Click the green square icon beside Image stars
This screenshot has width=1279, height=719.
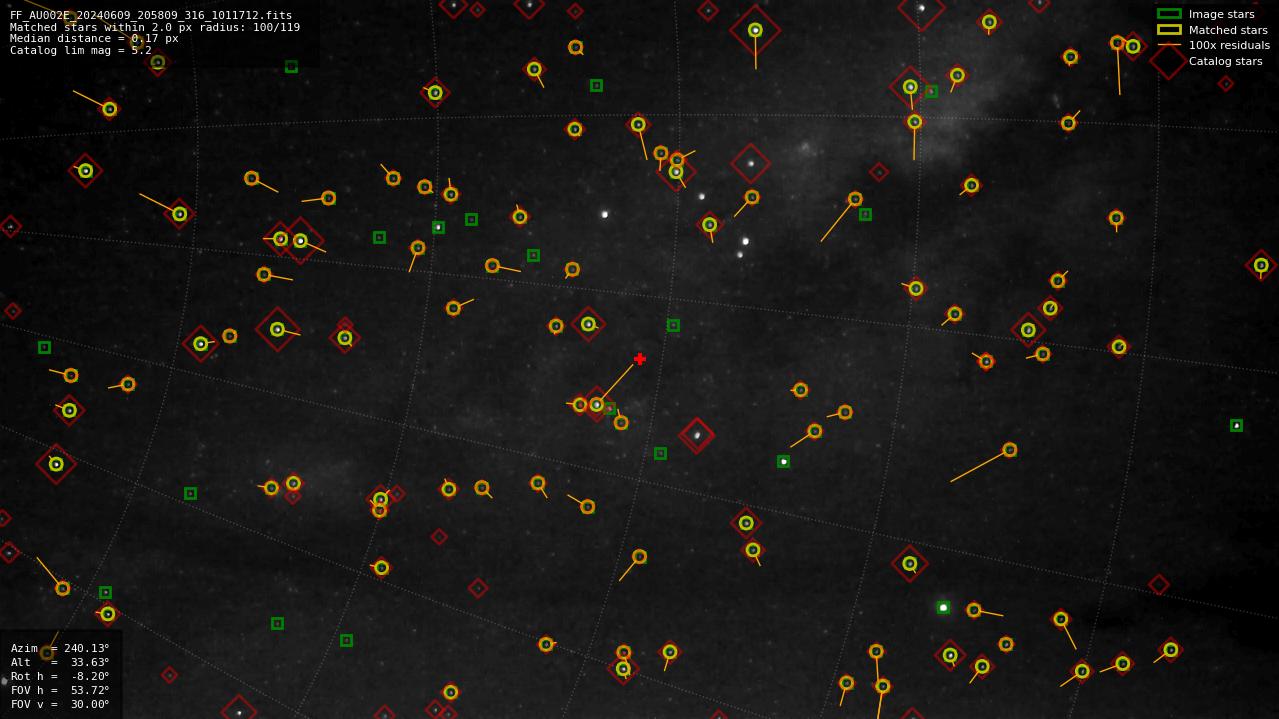pyautogui.click(x=1169, y=14)
